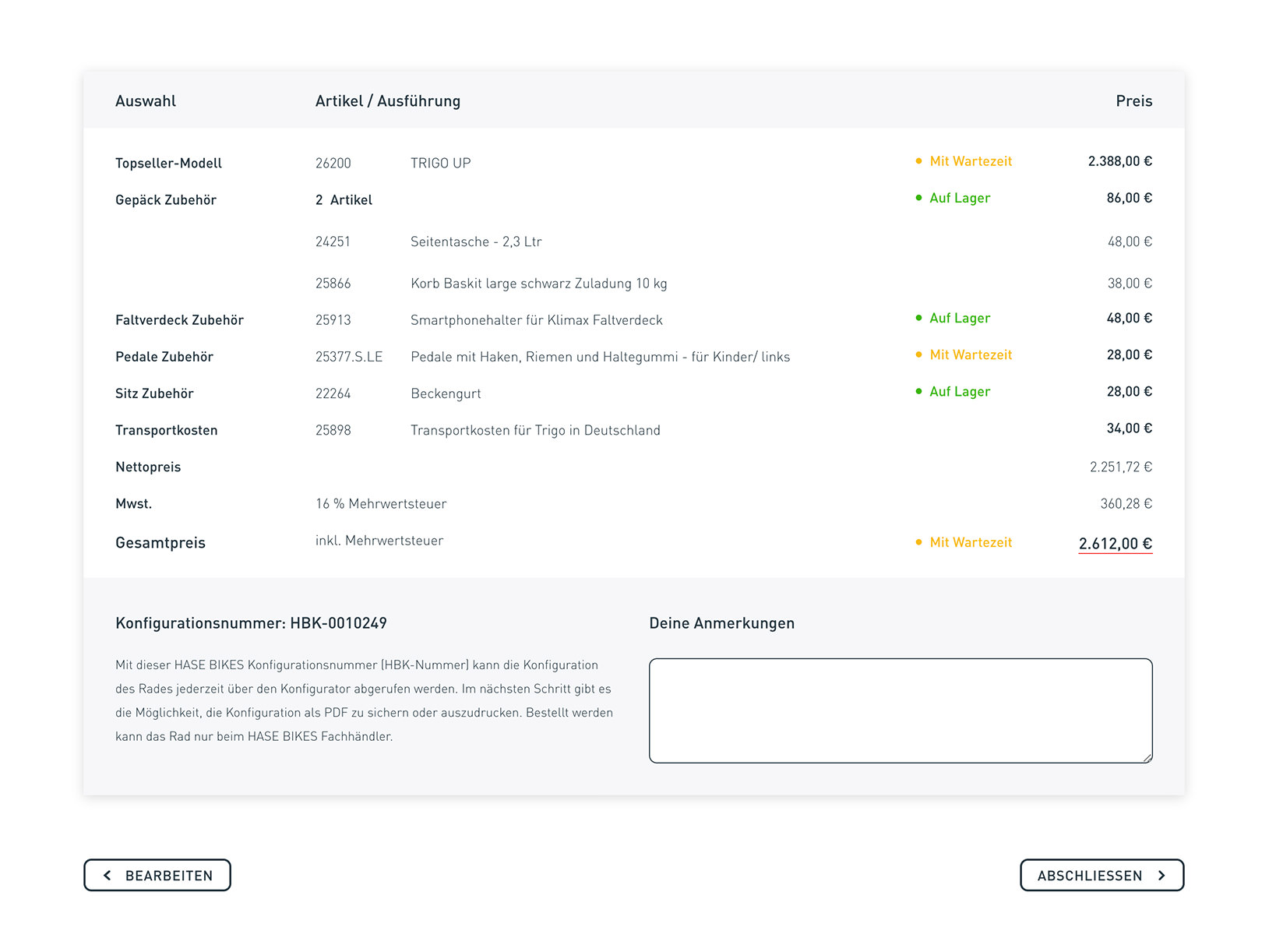Click the 16 % Mehrwertsteuer text
The image size is (1269, 952).
381,503
